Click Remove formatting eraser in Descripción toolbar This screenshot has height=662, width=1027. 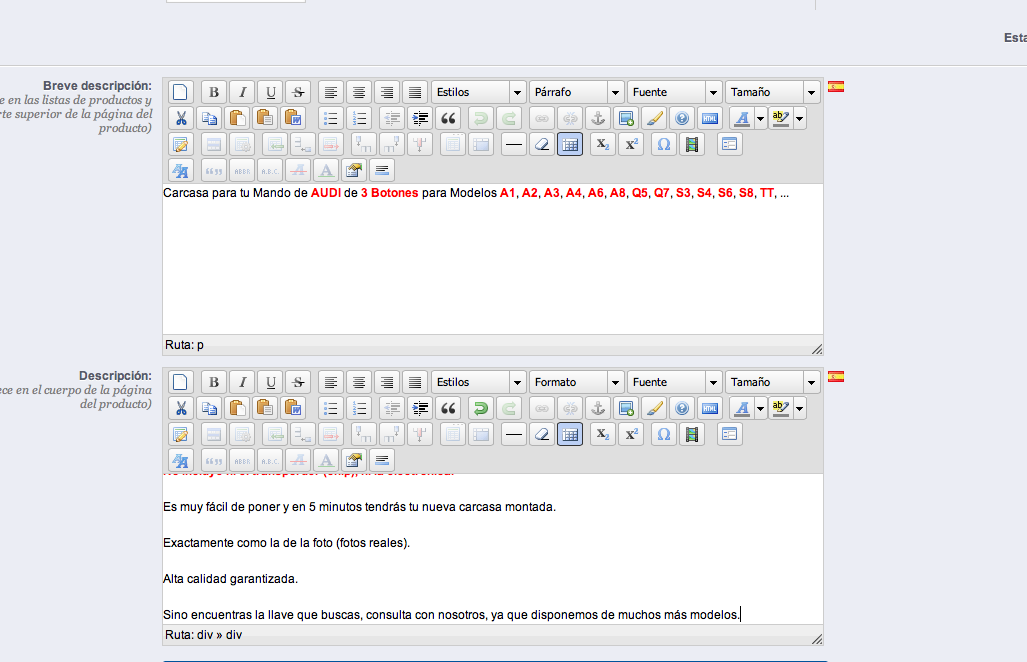pyautogui.click(x=542, y=435)
